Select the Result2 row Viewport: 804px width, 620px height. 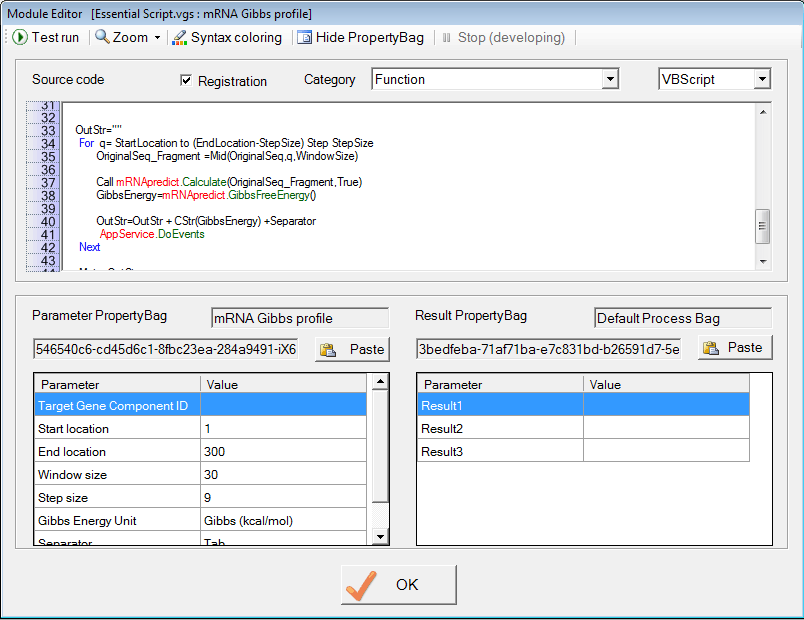(x=584, y=428)
